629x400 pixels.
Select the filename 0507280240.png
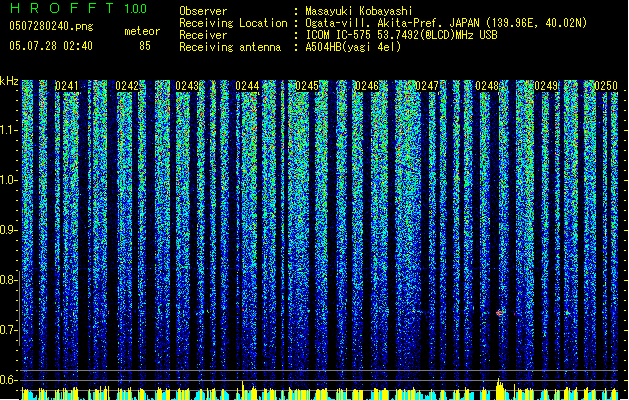point(51,26)
